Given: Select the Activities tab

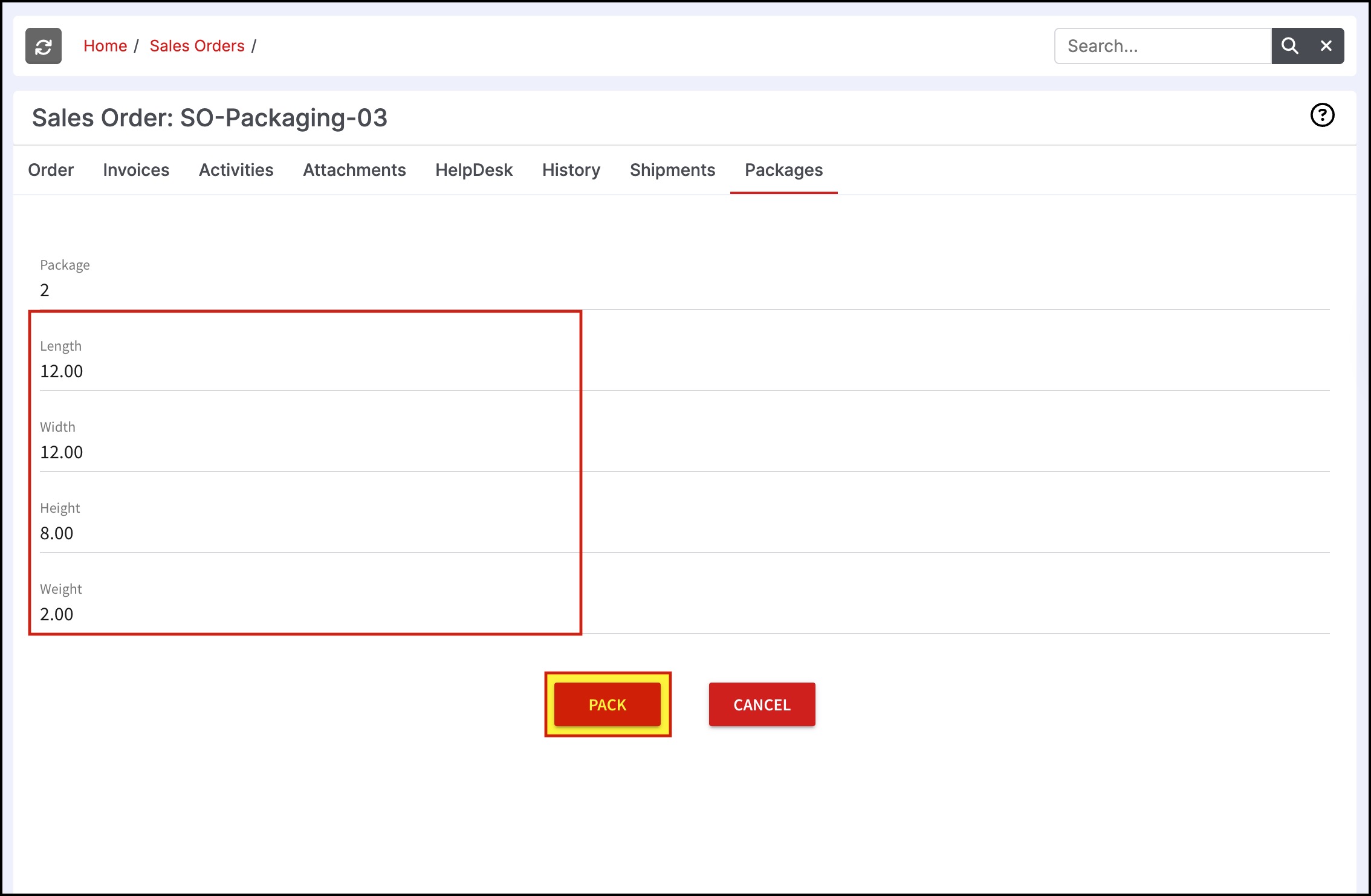Looking at the screenshot, I should 236,170.
